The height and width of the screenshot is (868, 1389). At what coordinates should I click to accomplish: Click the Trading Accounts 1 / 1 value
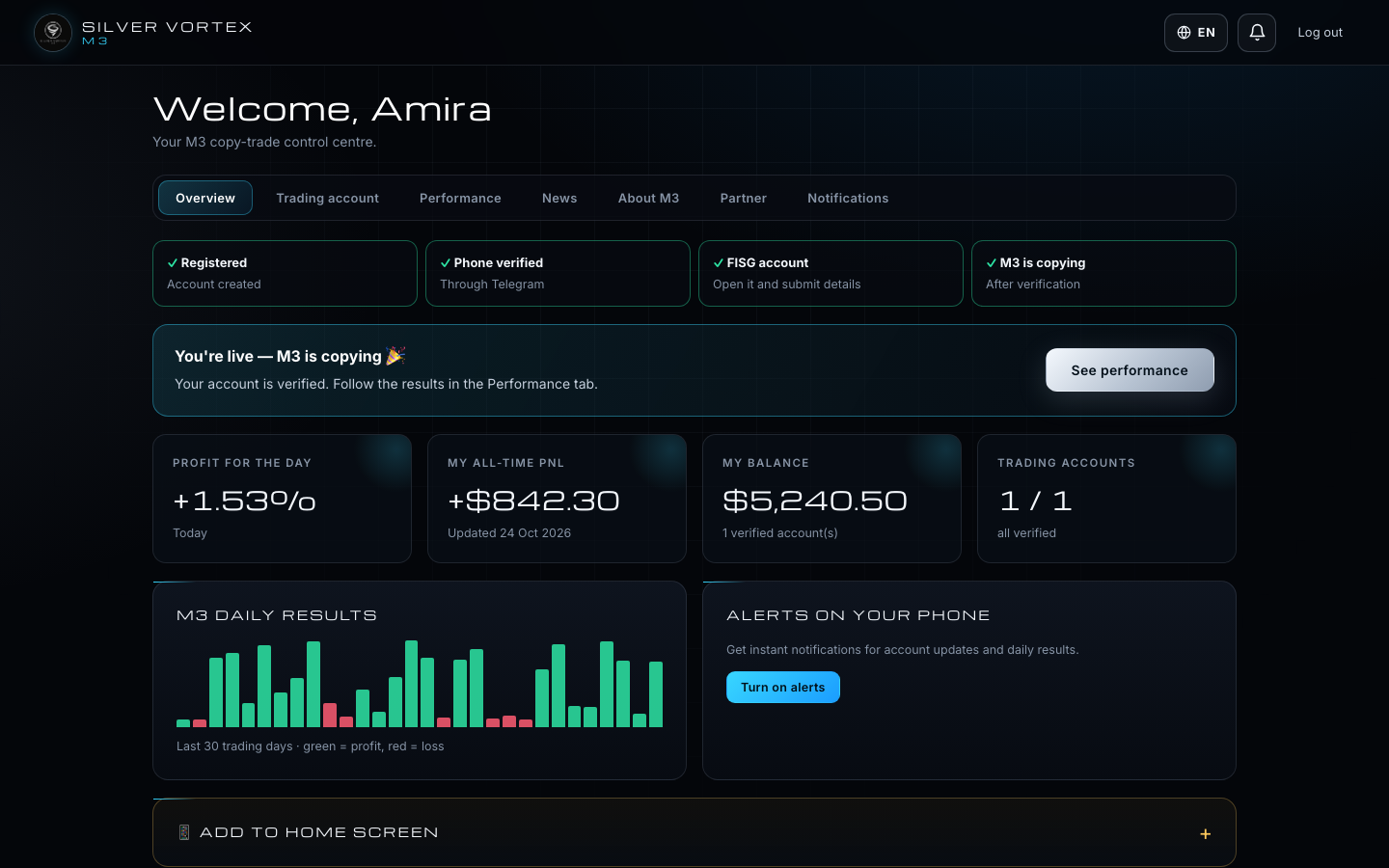(1036, 501)
